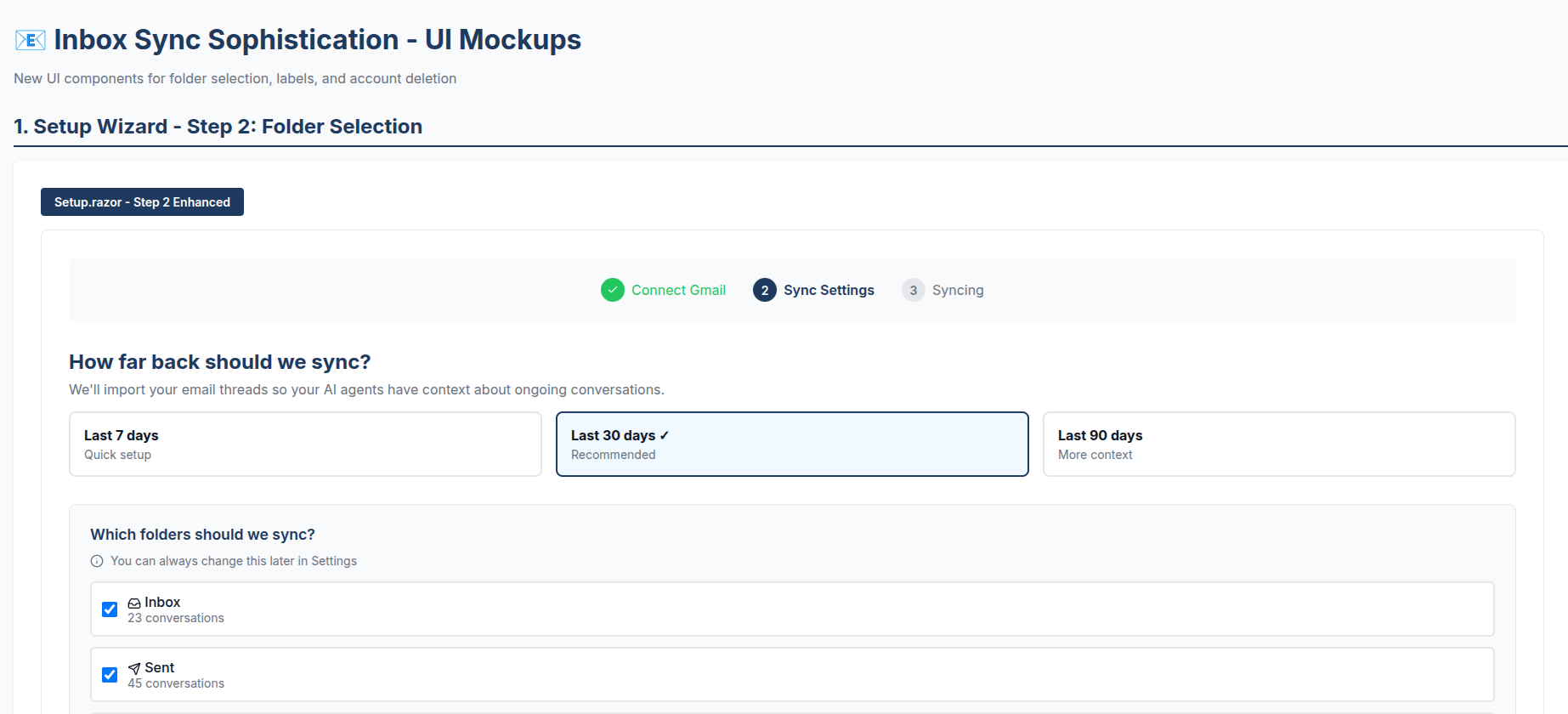Viewport: 1568px width, 714px height.
Task: Click the Last 30 days recommended card
Action: pyautogui.click(x=791, y=444)
